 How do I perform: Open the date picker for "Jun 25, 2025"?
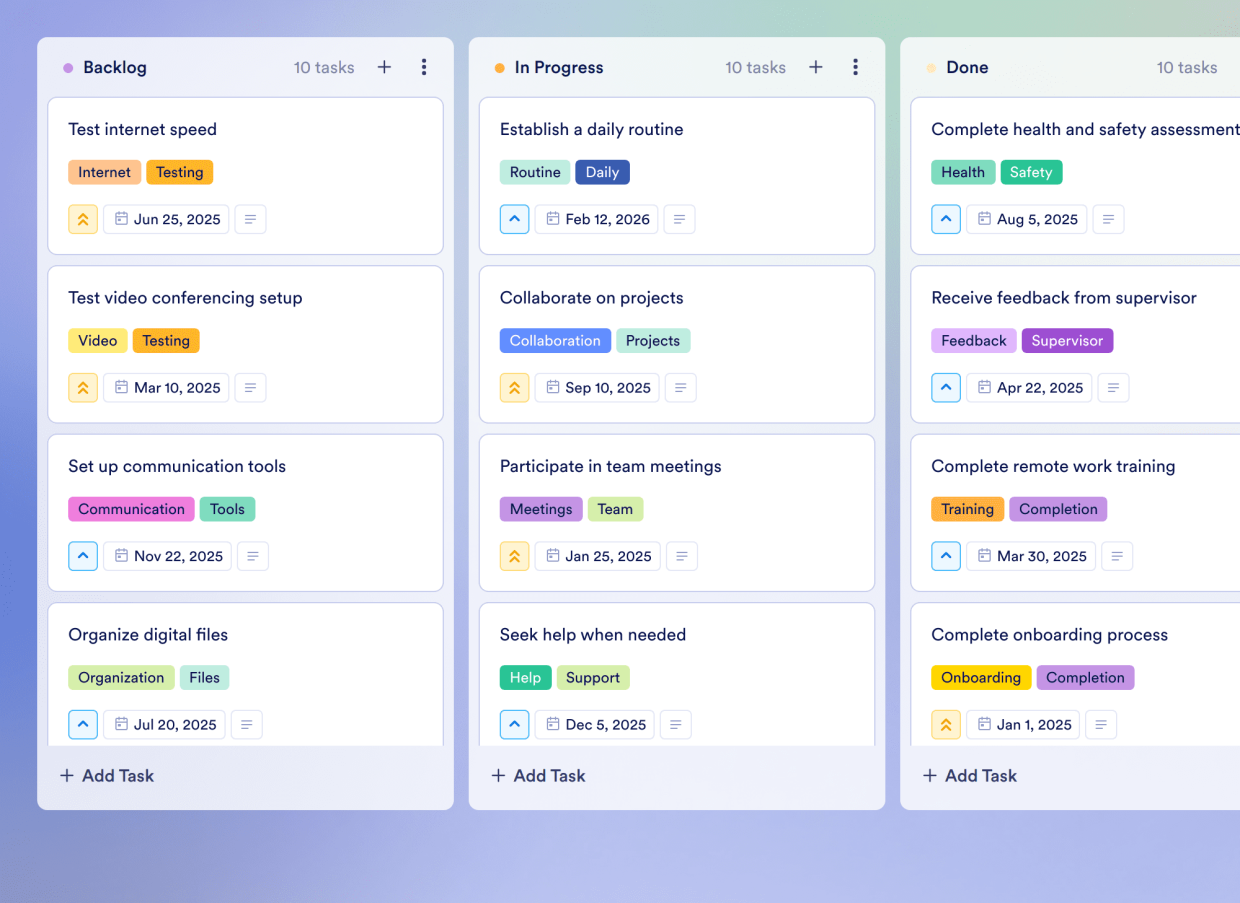tap(166, 219)
